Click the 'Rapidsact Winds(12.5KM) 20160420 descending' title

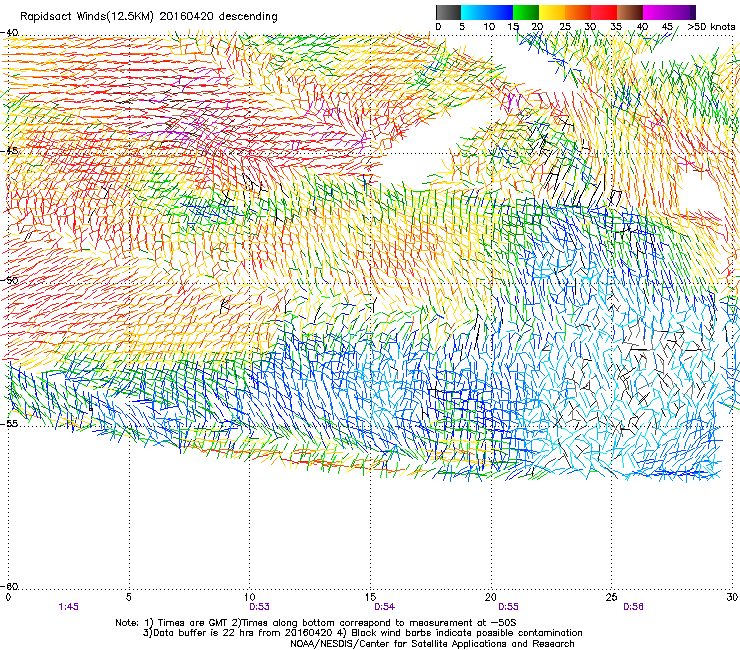pos(149,17)
